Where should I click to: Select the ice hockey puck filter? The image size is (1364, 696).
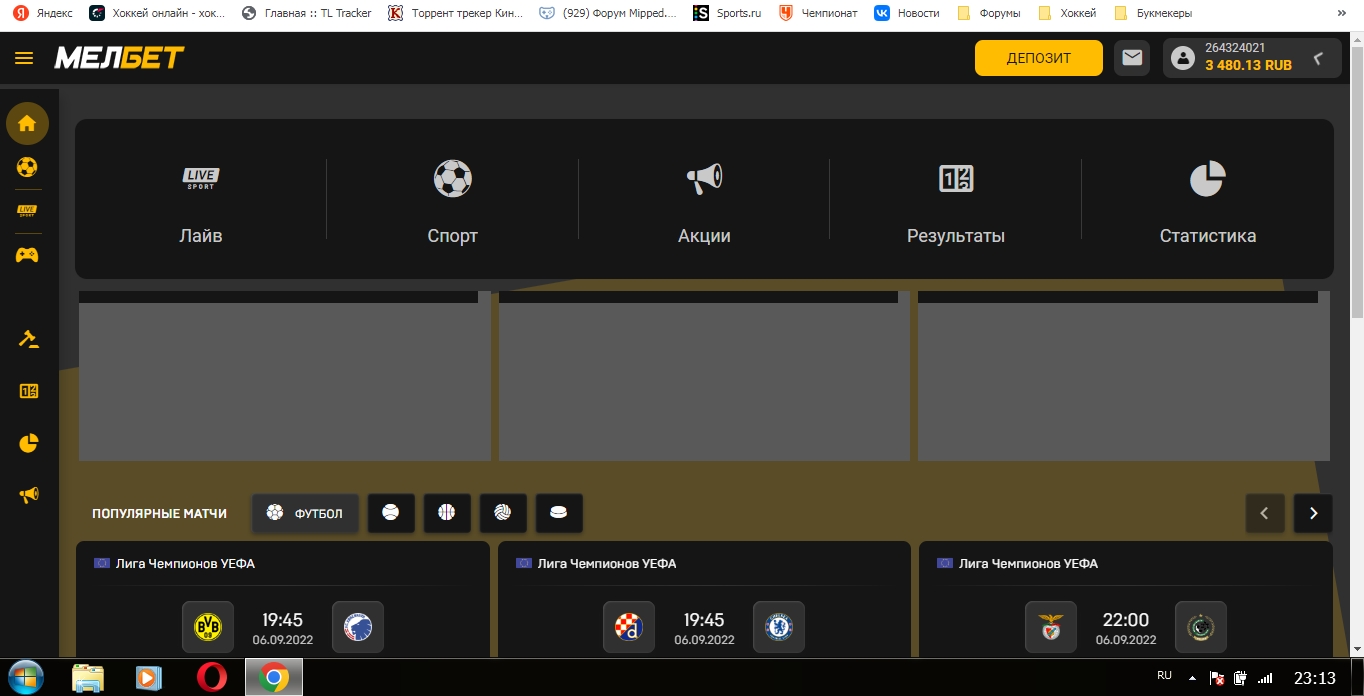pyautogui.click(x=559, y=513)
